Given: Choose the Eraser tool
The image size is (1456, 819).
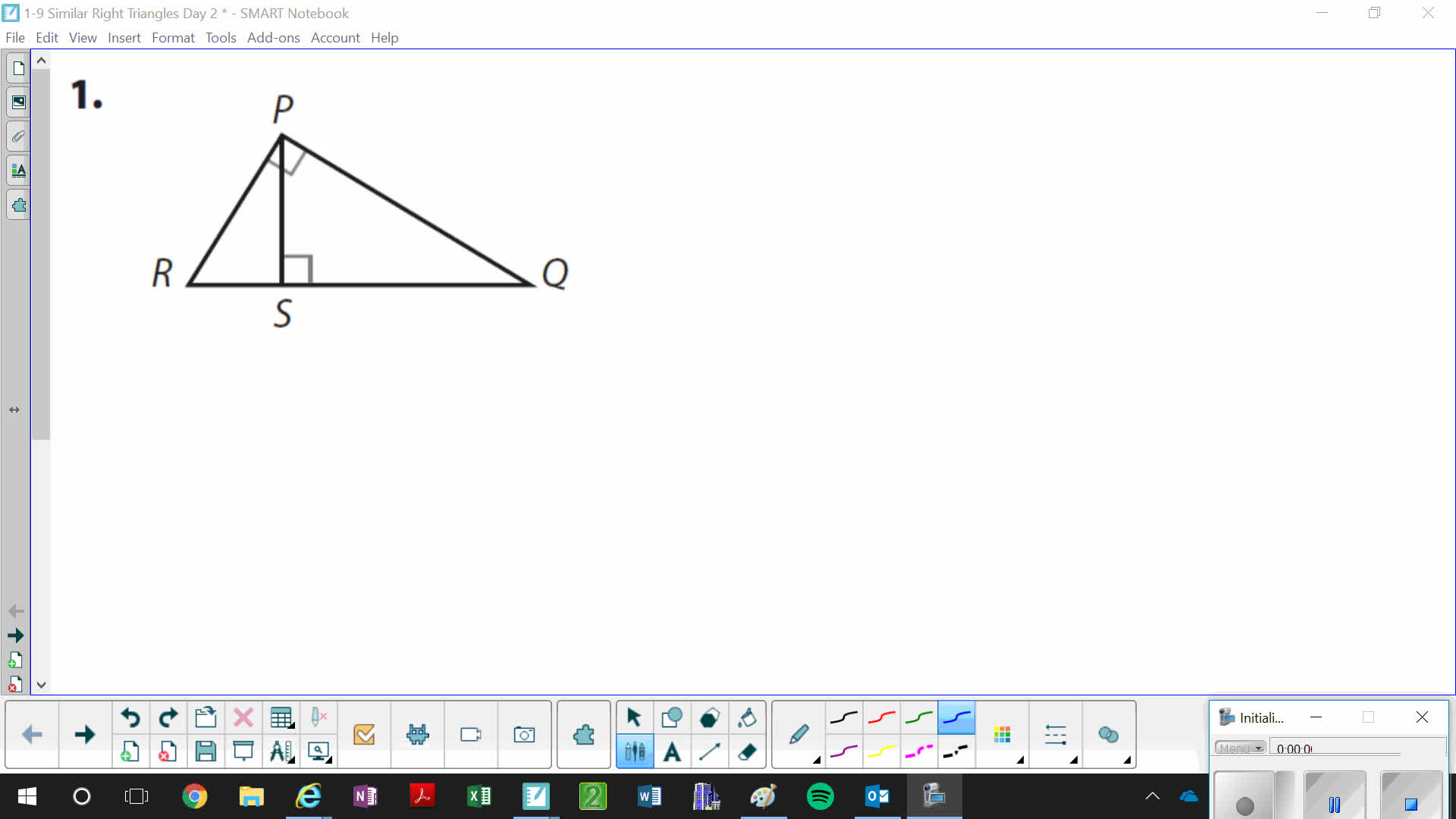Looking at the screenshot, I should [748, 752].
